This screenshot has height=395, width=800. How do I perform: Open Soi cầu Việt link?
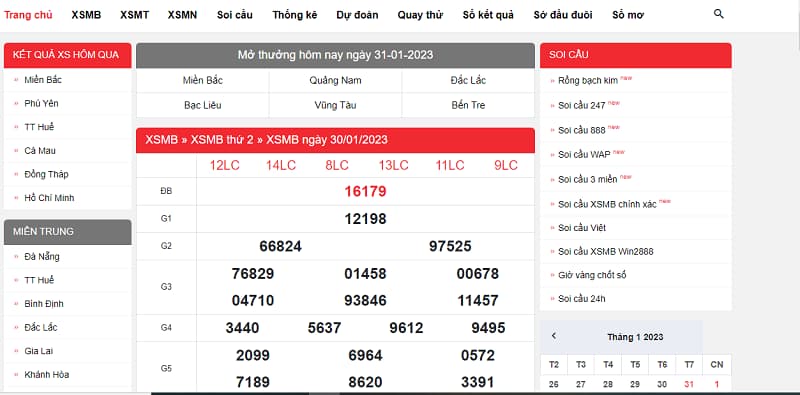pos(582,228)
